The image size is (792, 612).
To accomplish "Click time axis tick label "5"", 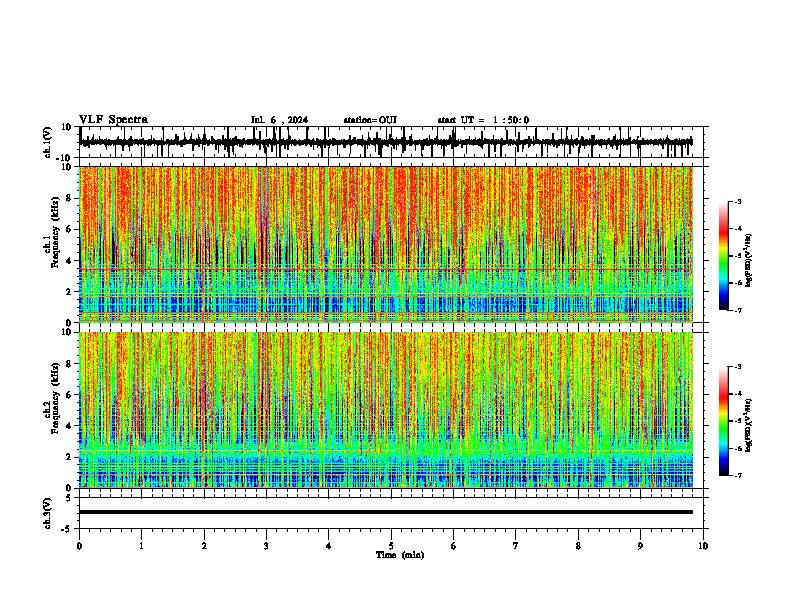I will click(391, 546).
